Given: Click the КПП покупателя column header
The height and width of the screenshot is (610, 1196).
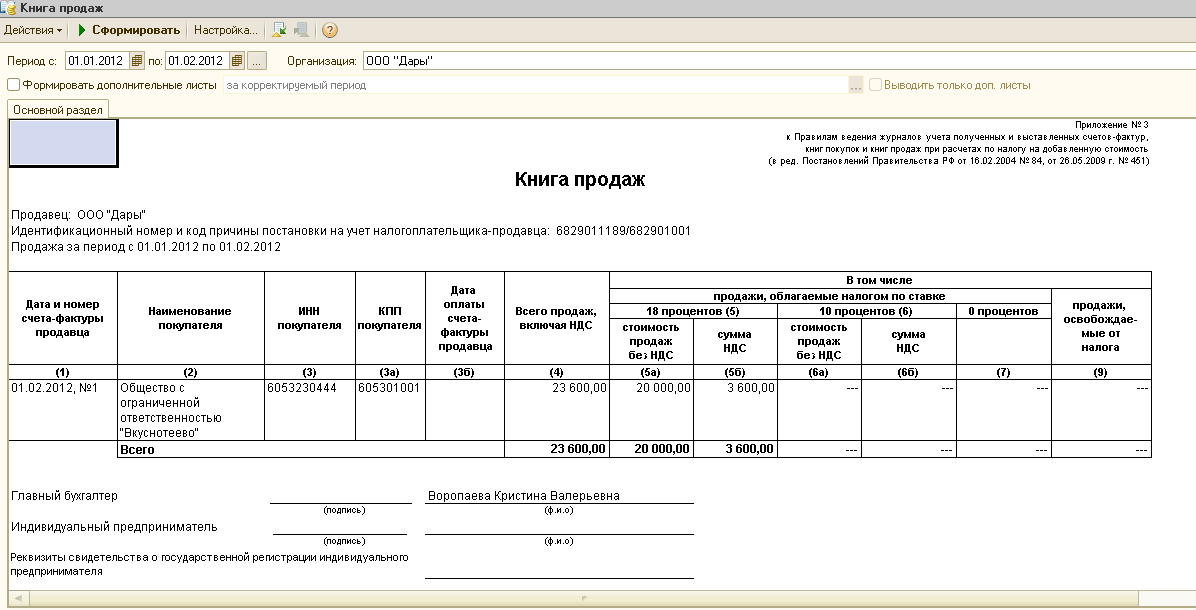Looking at the screenshot, I should pos(391,318).
